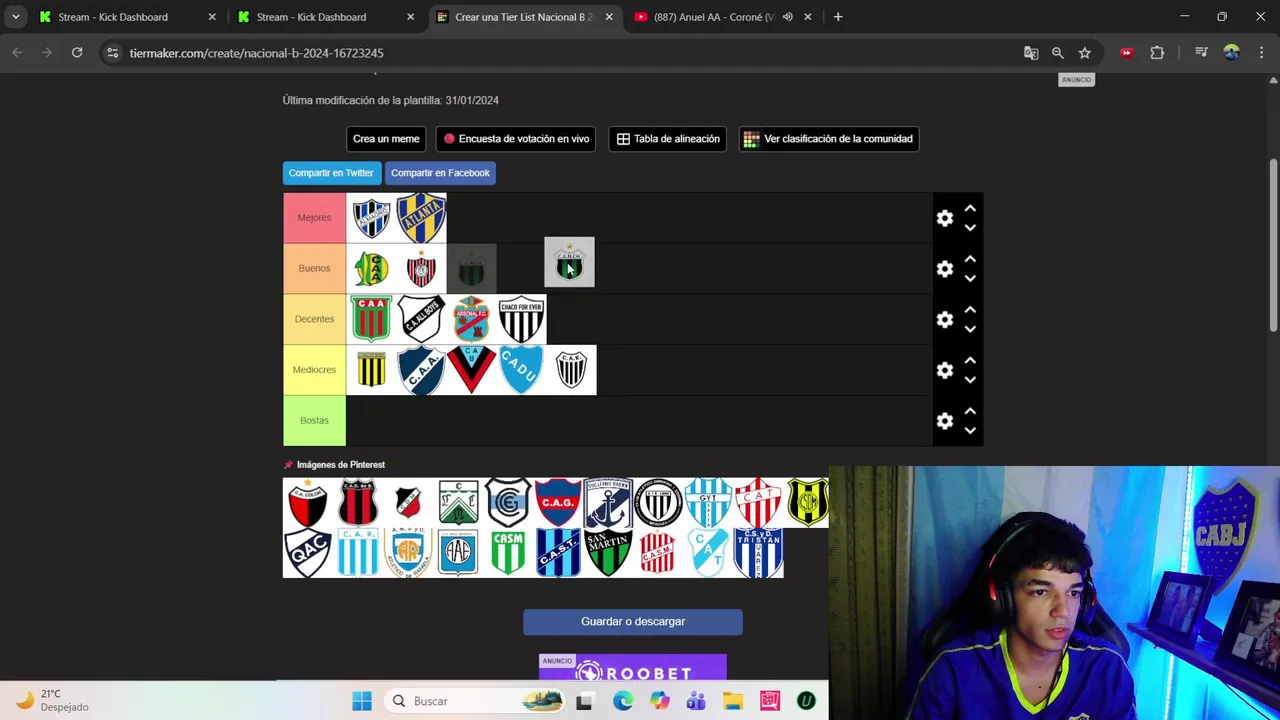Open Microsoft Edge from the taskbar
The width and height of the screenshot is (1280, 720).
(622, 701)
